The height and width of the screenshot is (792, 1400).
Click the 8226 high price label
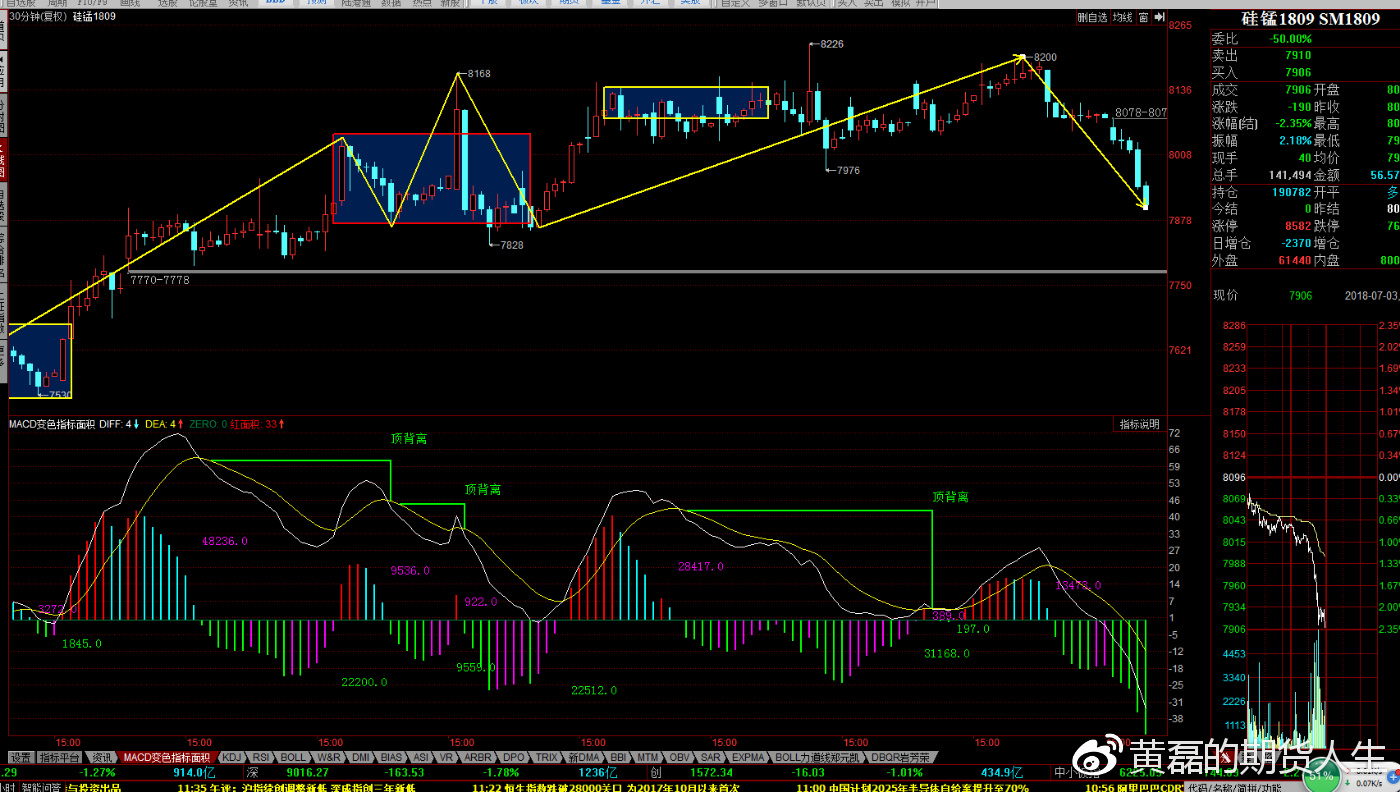832,44
